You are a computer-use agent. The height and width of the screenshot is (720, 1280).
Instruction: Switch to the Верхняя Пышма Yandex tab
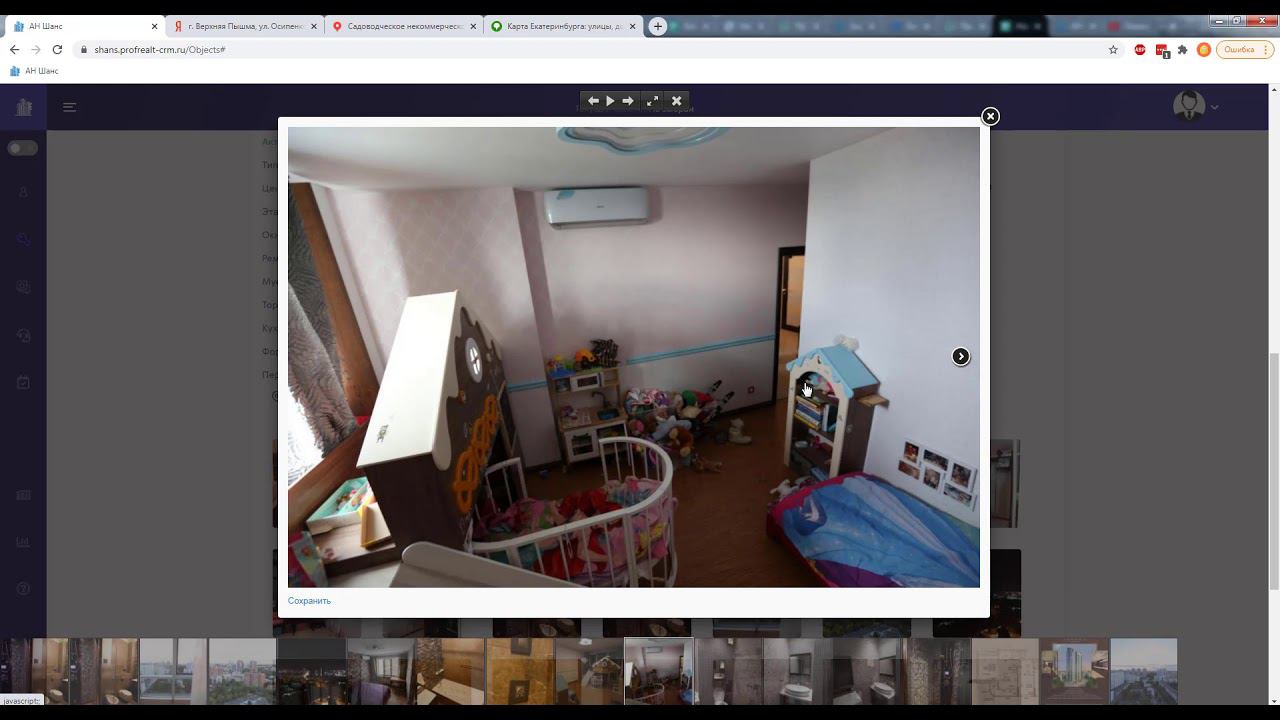tap(244, 26)
